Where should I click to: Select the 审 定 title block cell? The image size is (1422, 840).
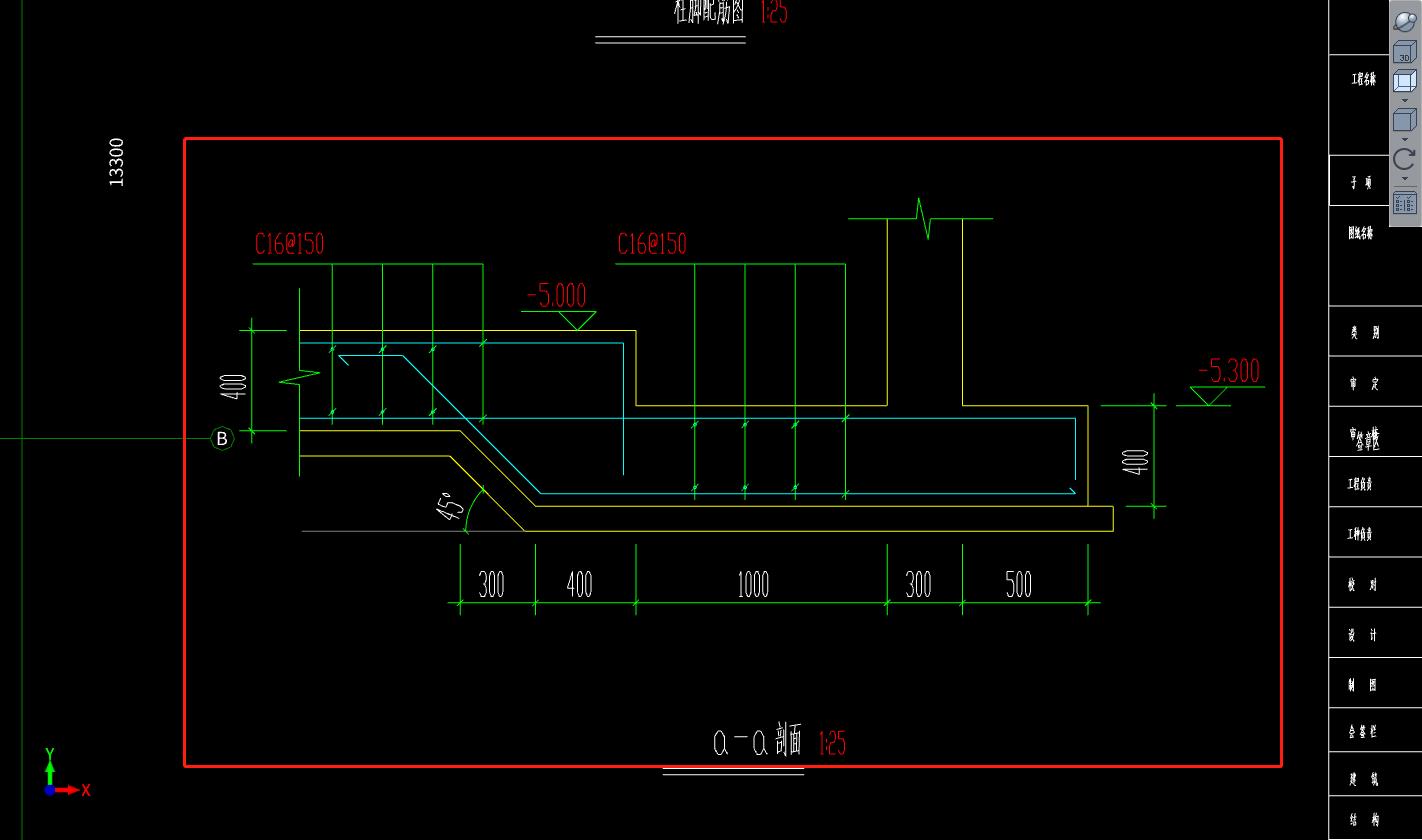click(1364, 383)
